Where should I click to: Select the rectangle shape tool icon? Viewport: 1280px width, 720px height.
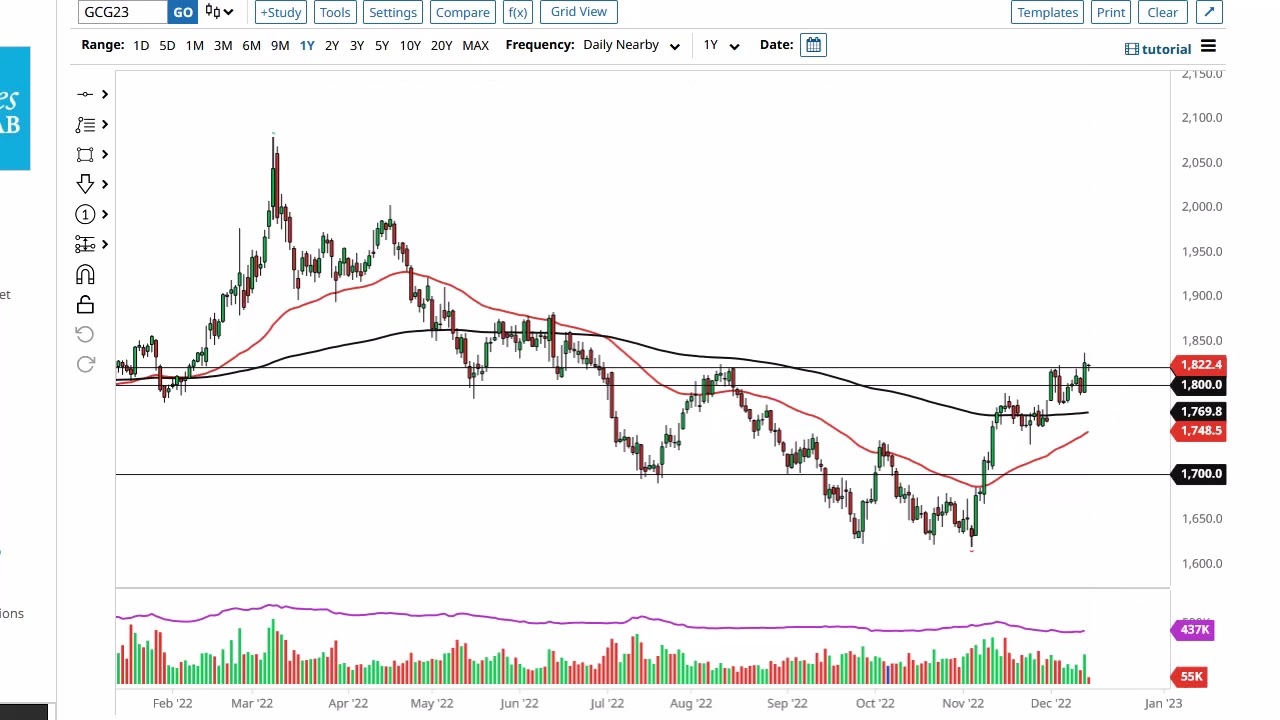85,154
